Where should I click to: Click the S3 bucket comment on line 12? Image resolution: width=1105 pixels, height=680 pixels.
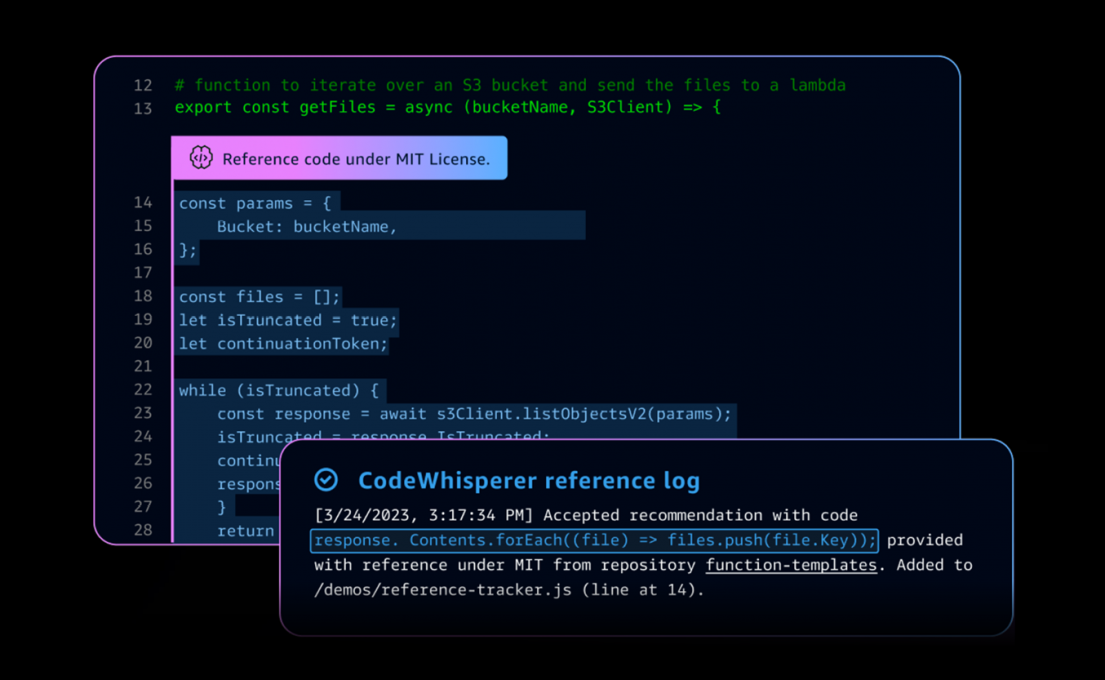click(510, 85)
